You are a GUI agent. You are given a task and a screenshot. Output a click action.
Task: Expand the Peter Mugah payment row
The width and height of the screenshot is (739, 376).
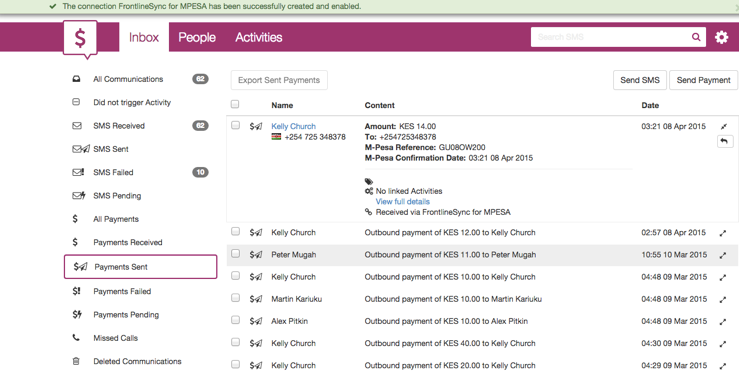point(723,255)
